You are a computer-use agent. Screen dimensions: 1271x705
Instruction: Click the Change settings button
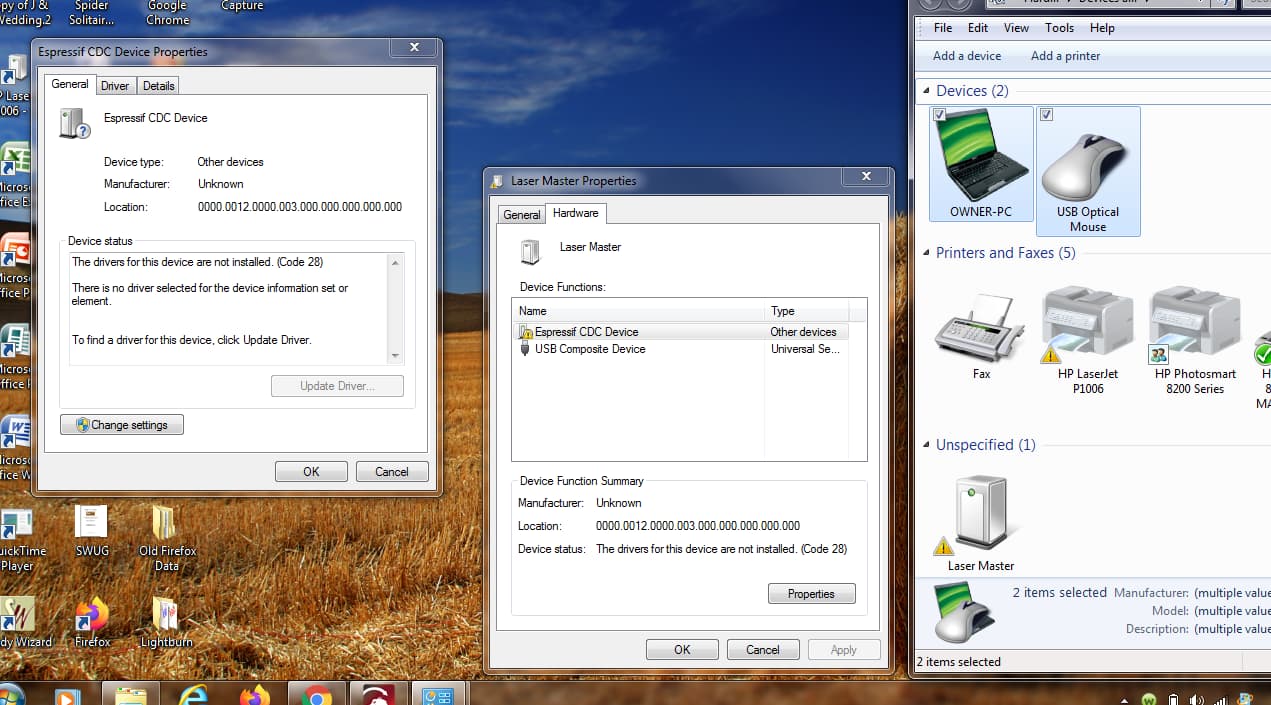tap(122, 425)
